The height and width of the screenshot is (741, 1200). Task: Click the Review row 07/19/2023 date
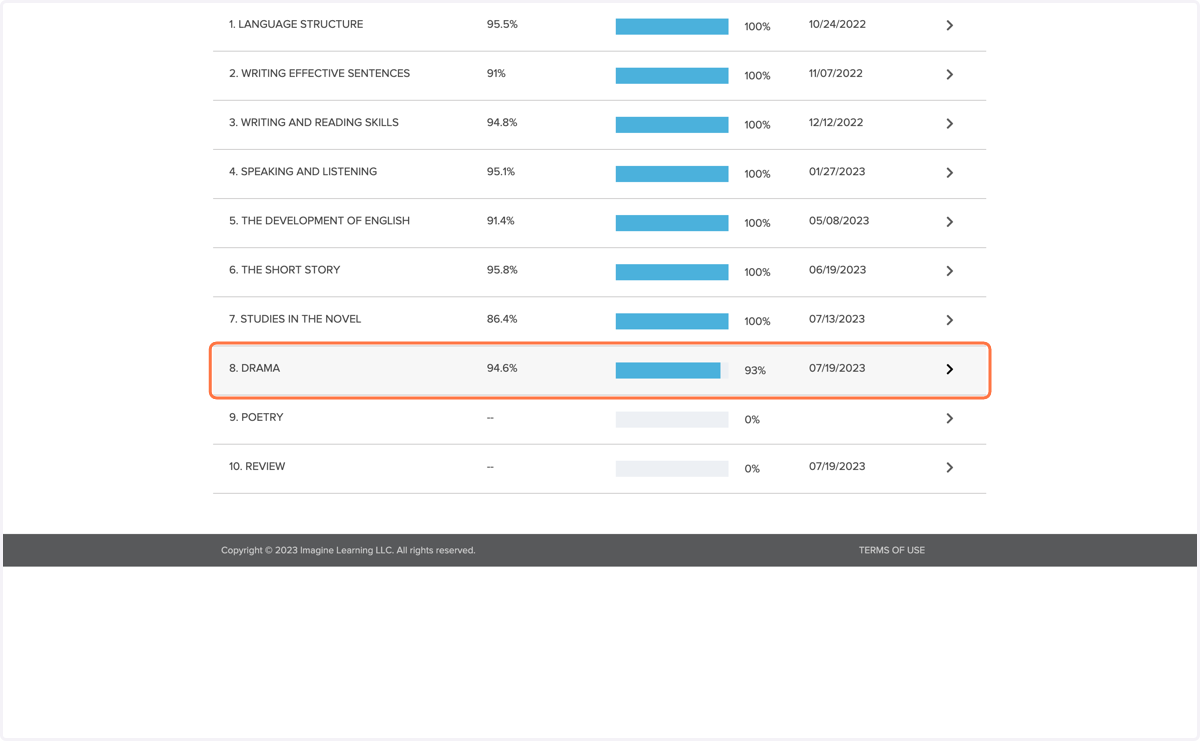pos(837,465)
